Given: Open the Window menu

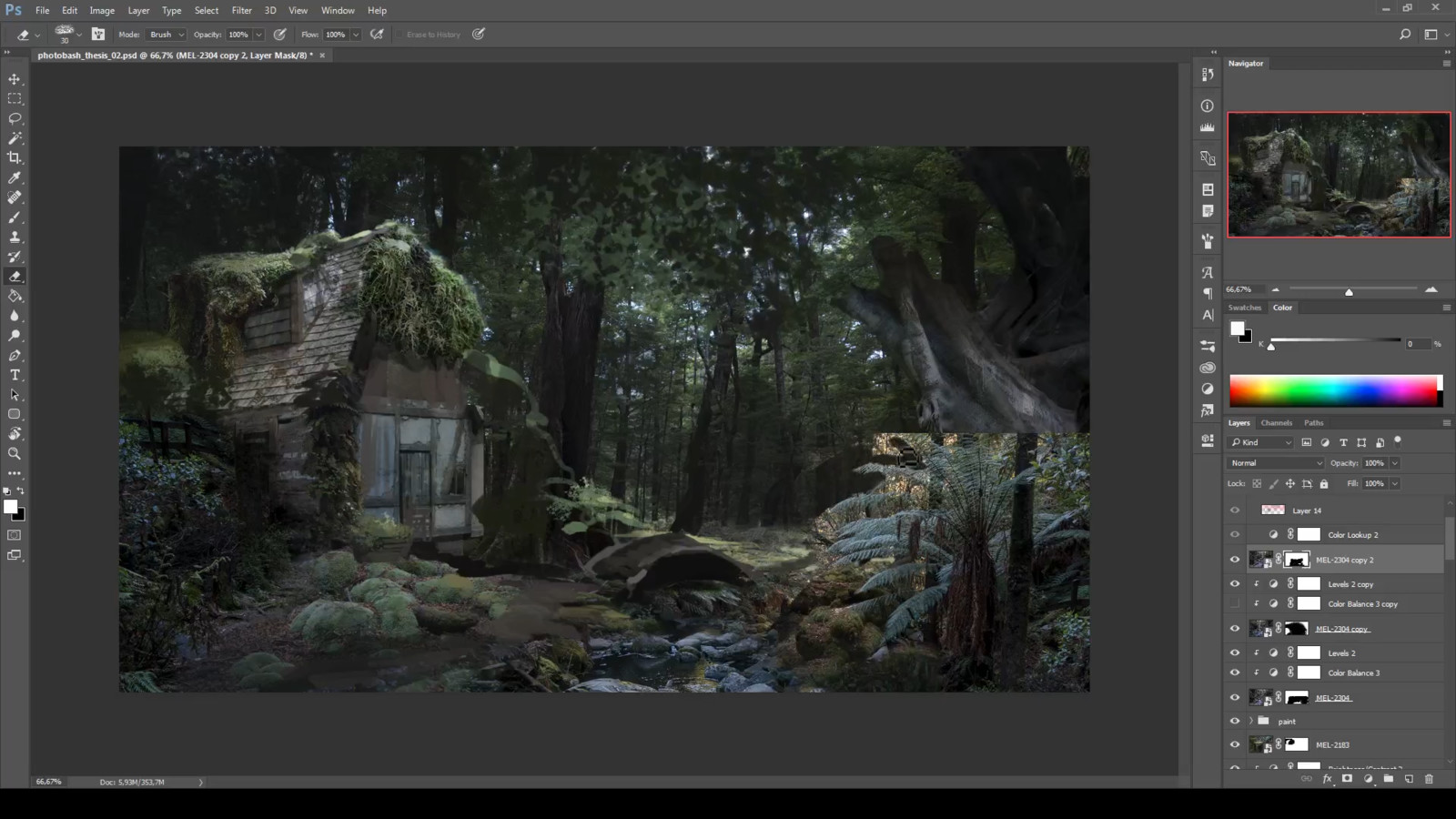Looking at the screenshot, I should coord(338,10).
